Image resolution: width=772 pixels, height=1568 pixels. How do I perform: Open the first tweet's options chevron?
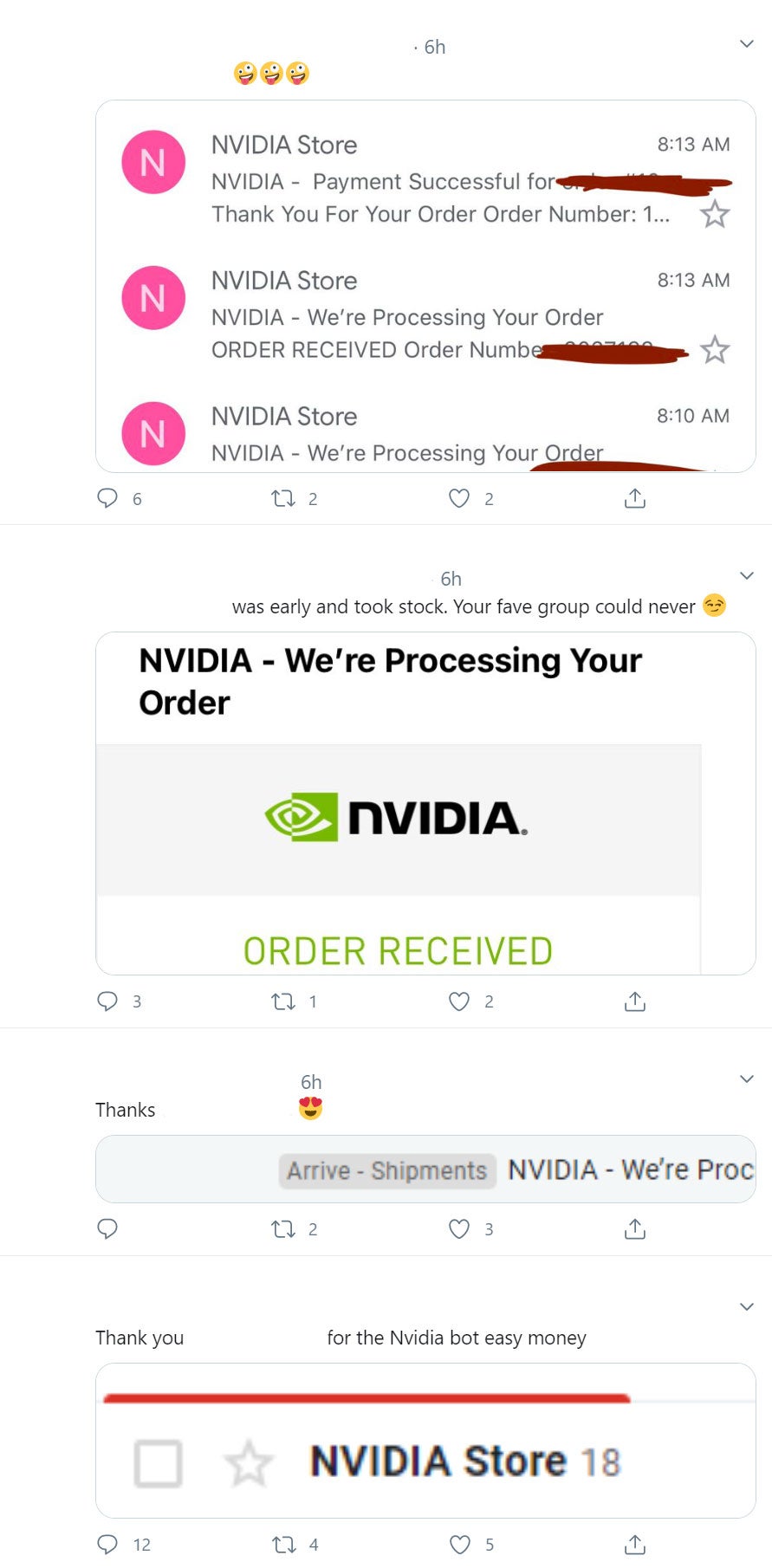point(746,44)
